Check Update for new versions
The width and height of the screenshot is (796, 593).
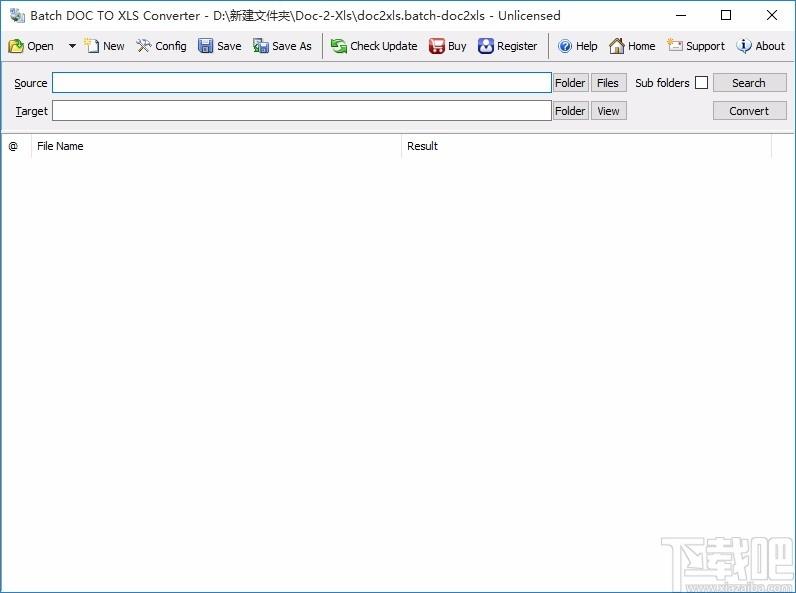coord(374,46)
